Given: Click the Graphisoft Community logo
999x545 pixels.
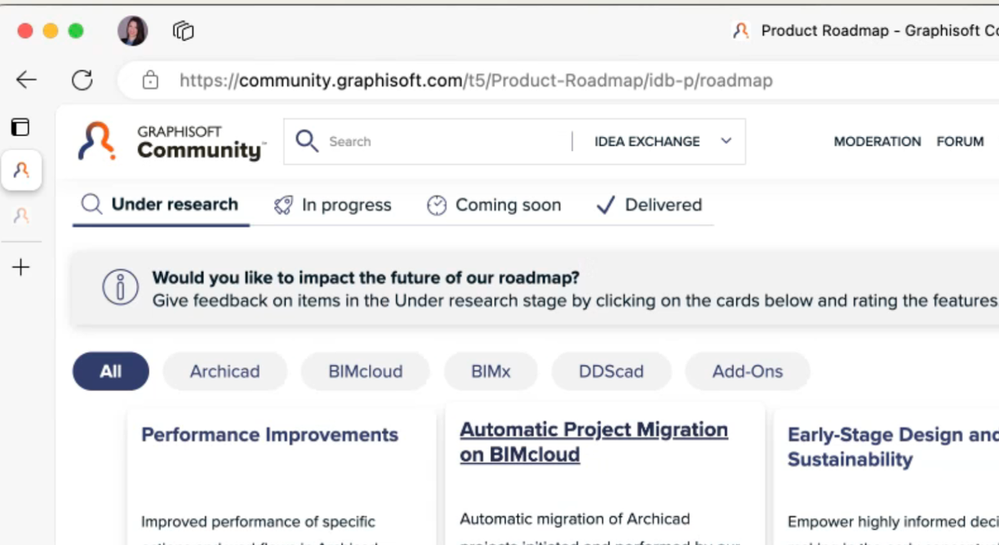Looking at the screenshot, I should point(170,141).
